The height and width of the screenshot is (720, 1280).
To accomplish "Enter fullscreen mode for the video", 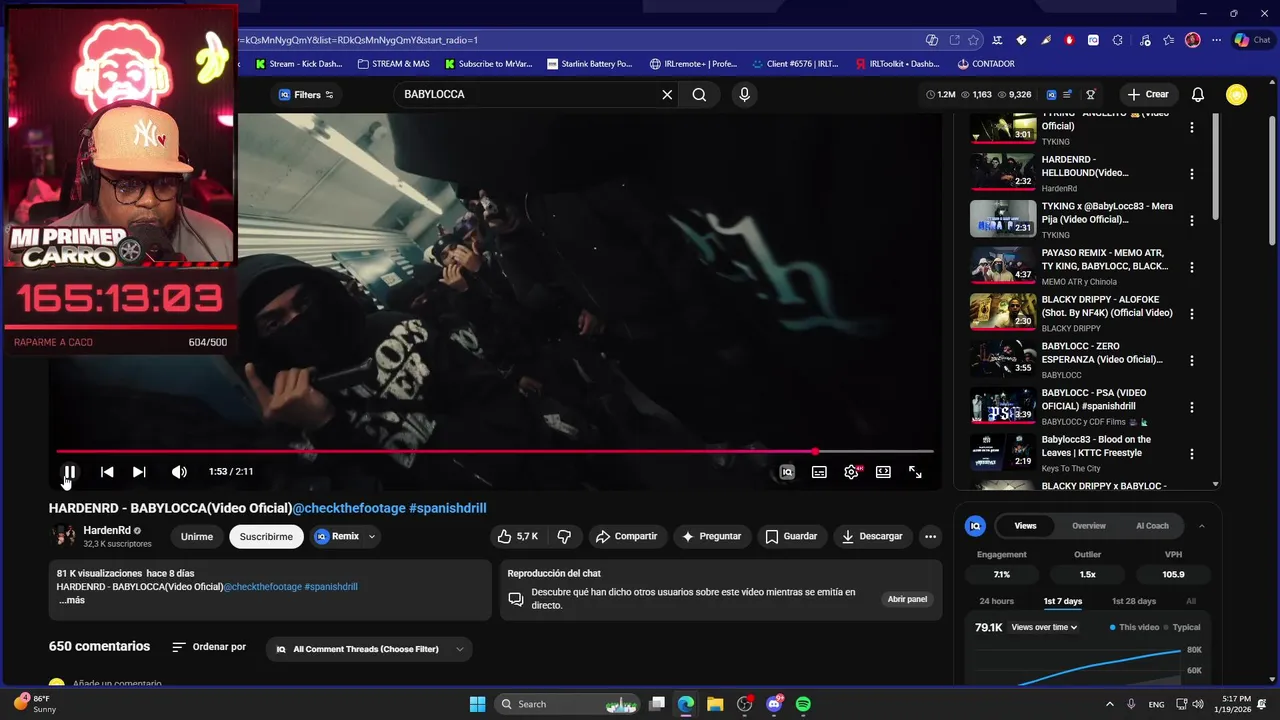I will (x=915, y=472).
